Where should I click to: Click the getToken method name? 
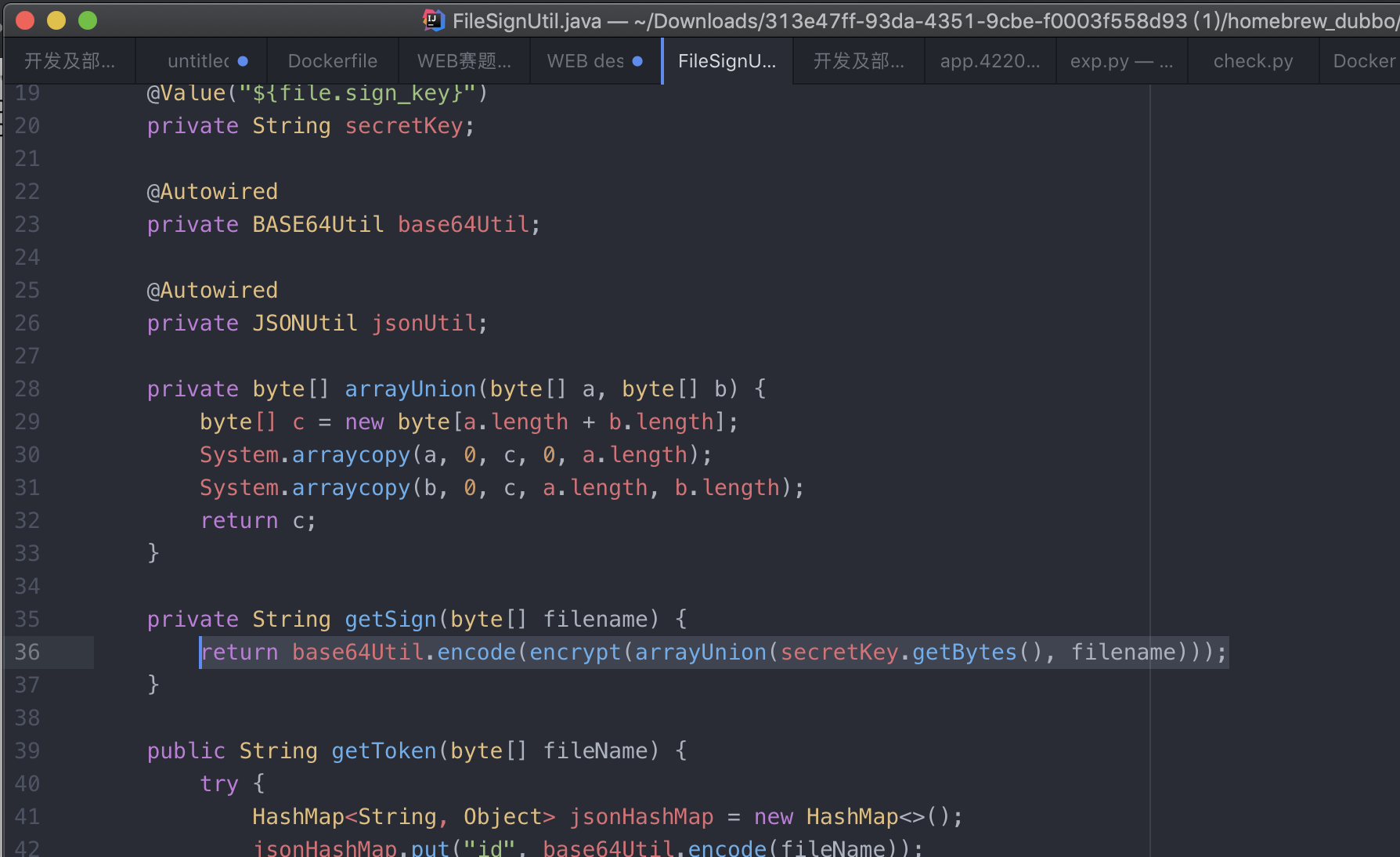[384, 750]
